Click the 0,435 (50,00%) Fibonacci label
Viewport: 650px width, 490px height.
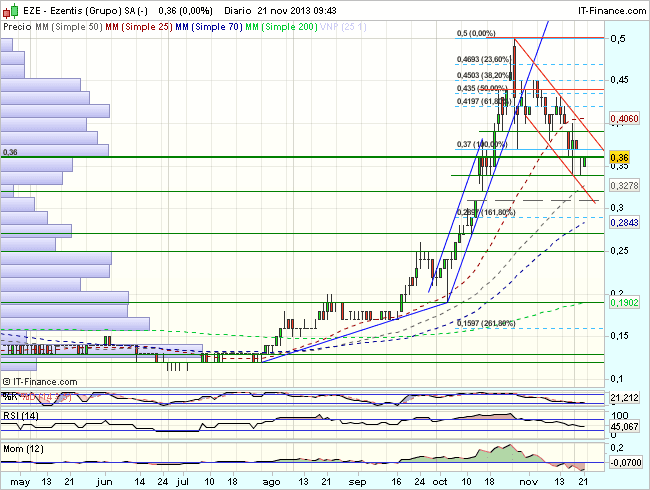(x=482, y=88)
